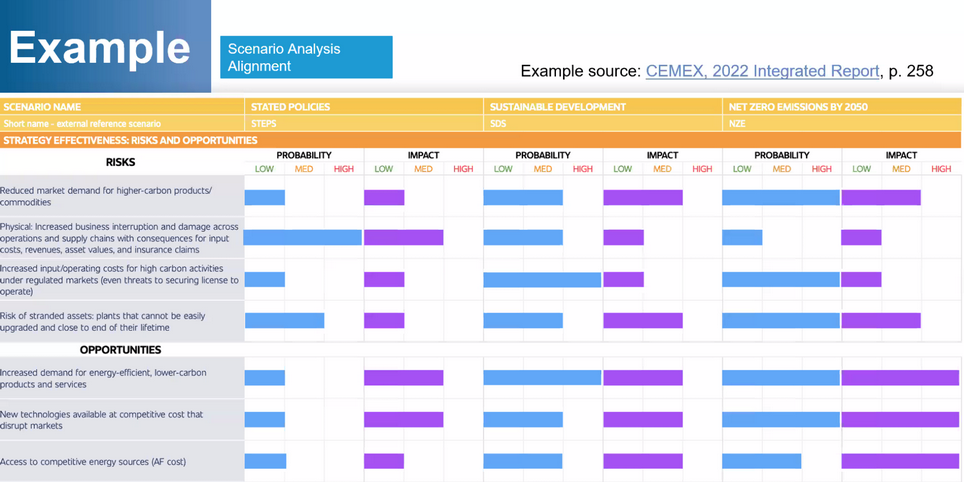
Task: Click the STATED POLICIES column header
Action: (x=290, y=107)
